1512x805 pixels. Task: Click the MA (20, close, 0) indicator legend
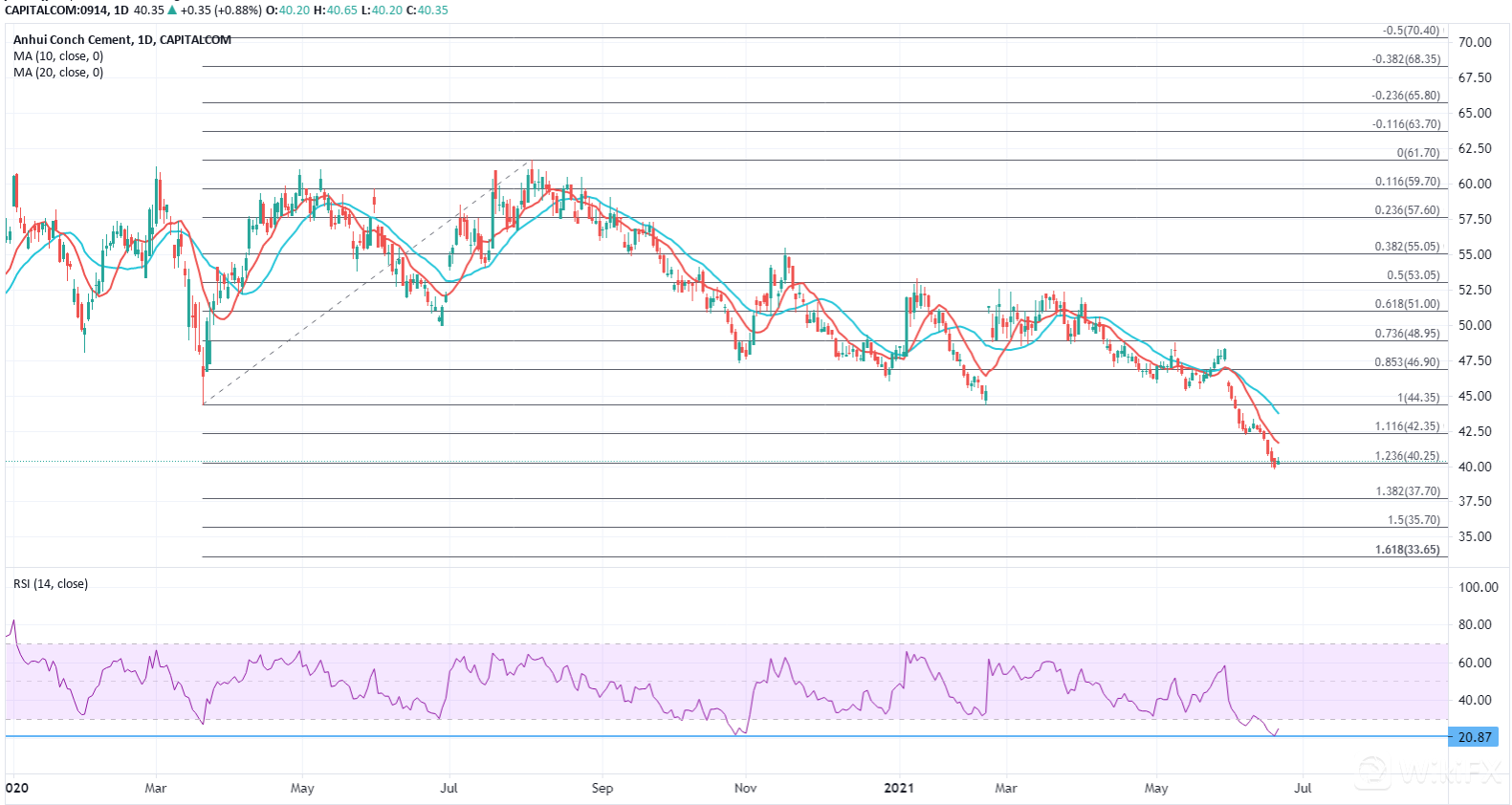(58, 72)
